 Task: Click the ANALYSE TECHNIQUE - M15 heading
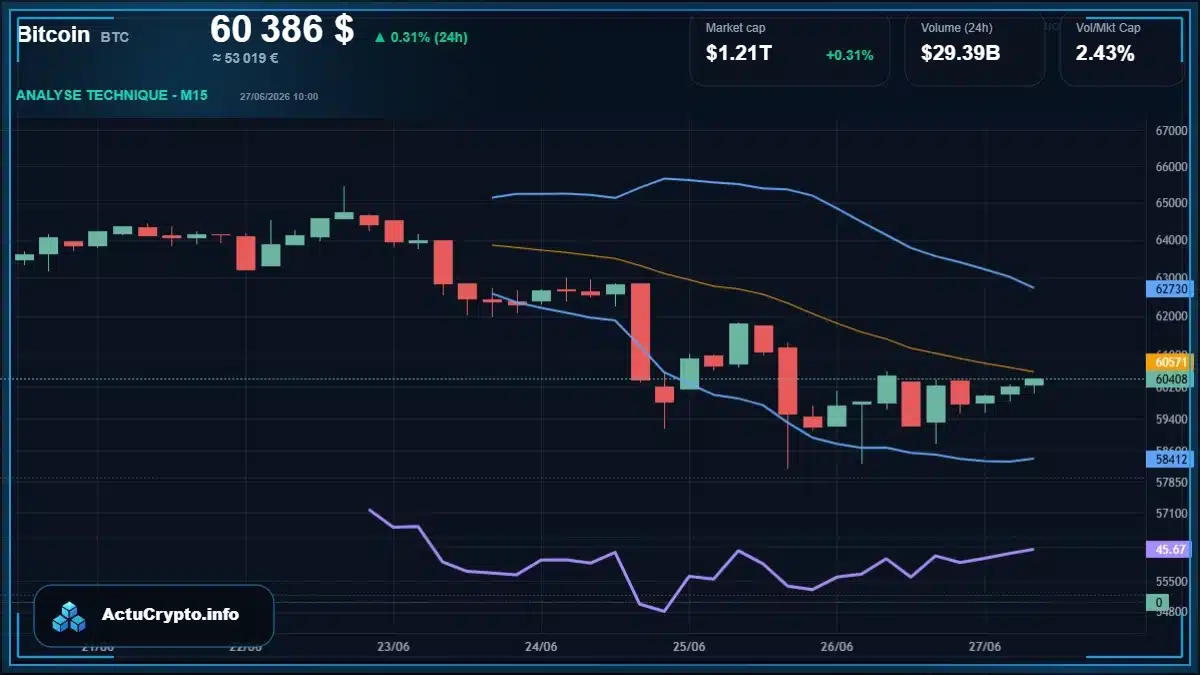[x=112, y=95]
